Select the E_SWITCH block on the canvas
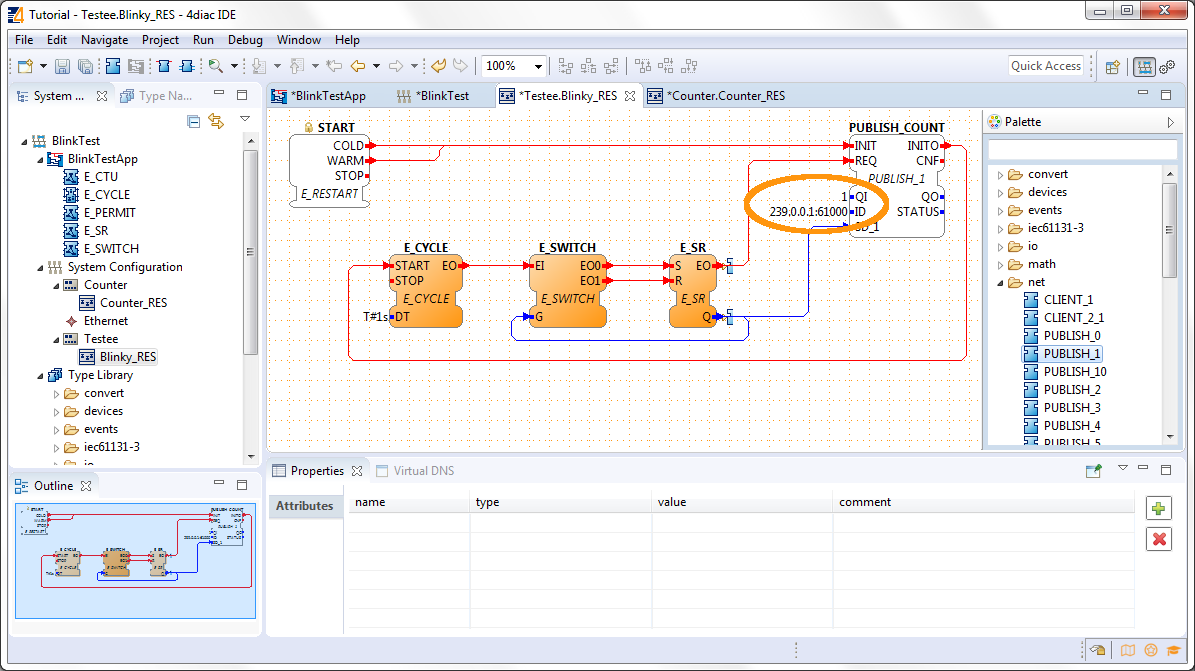Image resolution: width=1195 pixels, height=671 pixels. coord(567,290)
